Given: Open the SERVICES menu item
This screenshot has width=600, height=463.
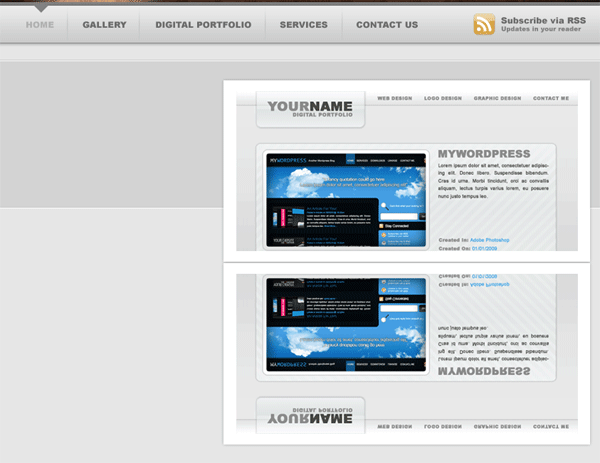Looking at the screenshot, I should click(x=303, y=25).
